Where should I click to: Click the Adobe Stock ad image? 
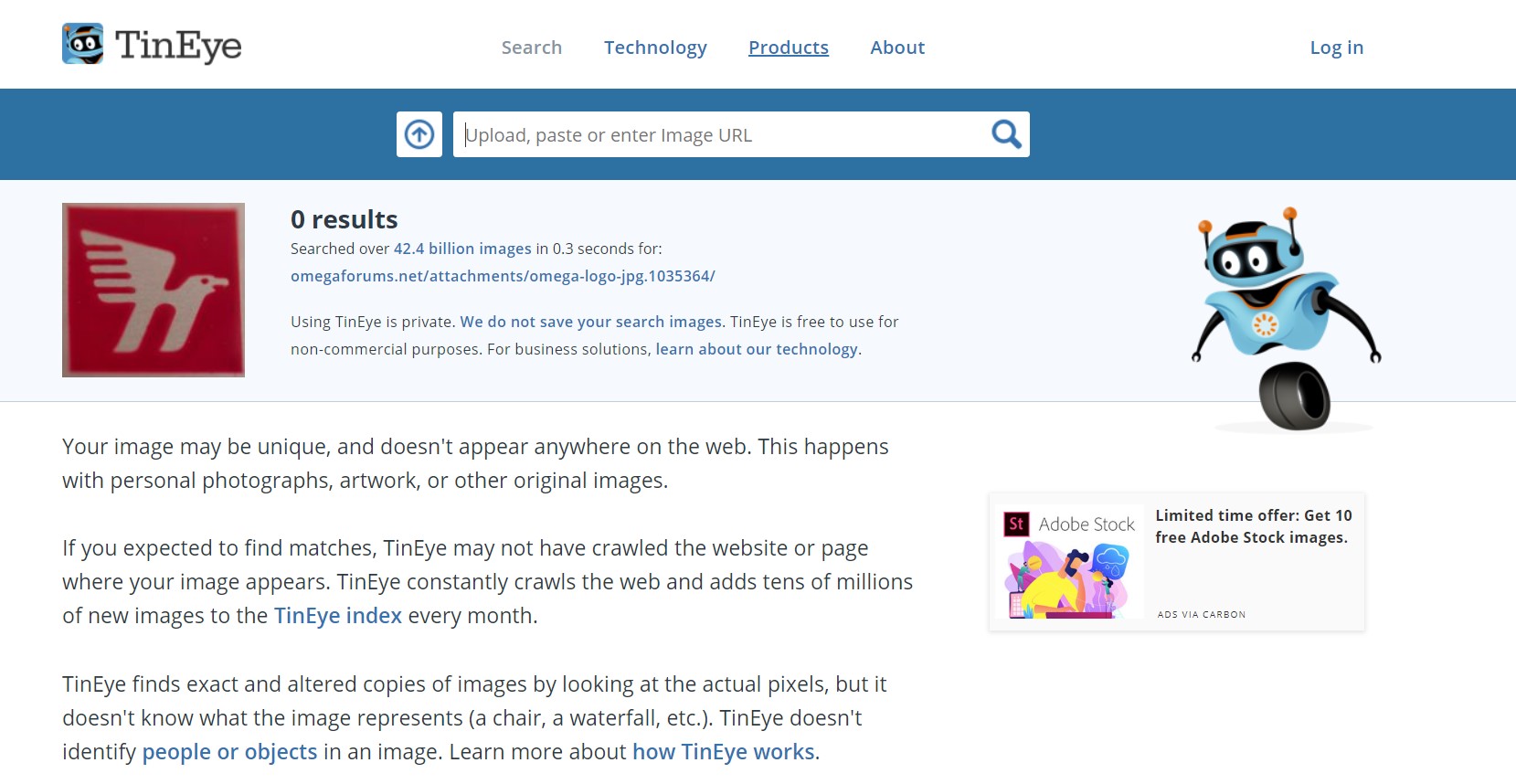1068,562
